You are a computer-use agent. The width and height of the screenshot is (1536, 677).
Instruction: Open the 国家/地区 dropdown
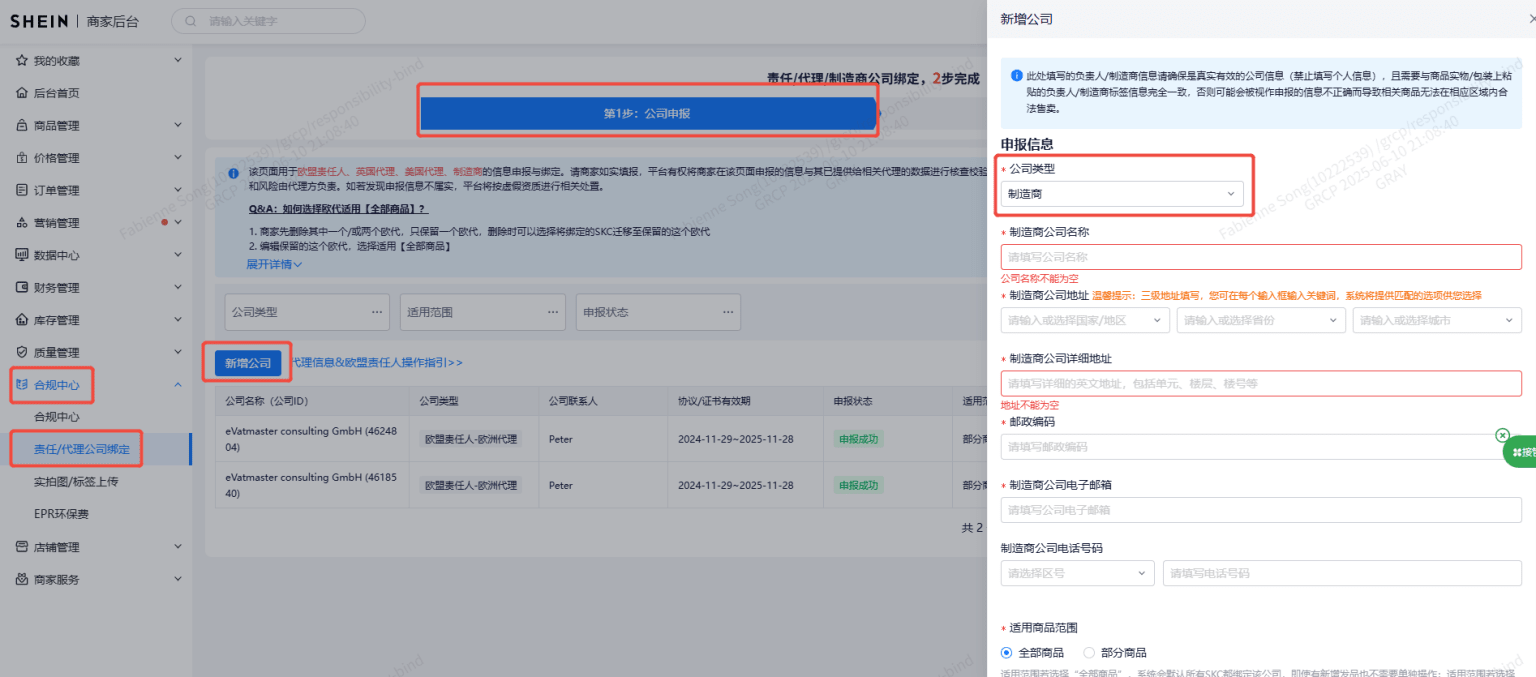1084,320
